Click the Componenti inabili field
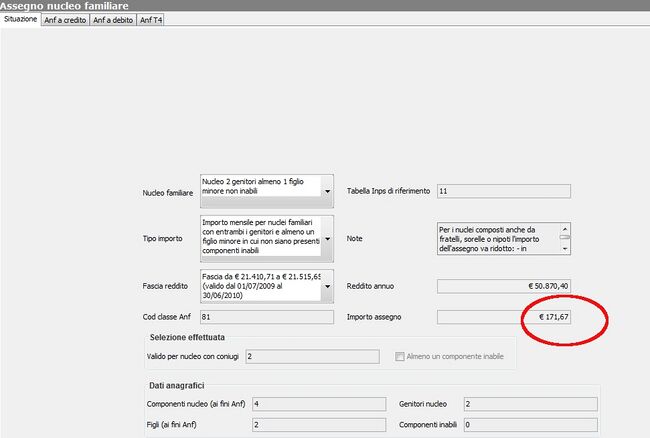Viewport: 650px width, 438px height. coord(529,425)
